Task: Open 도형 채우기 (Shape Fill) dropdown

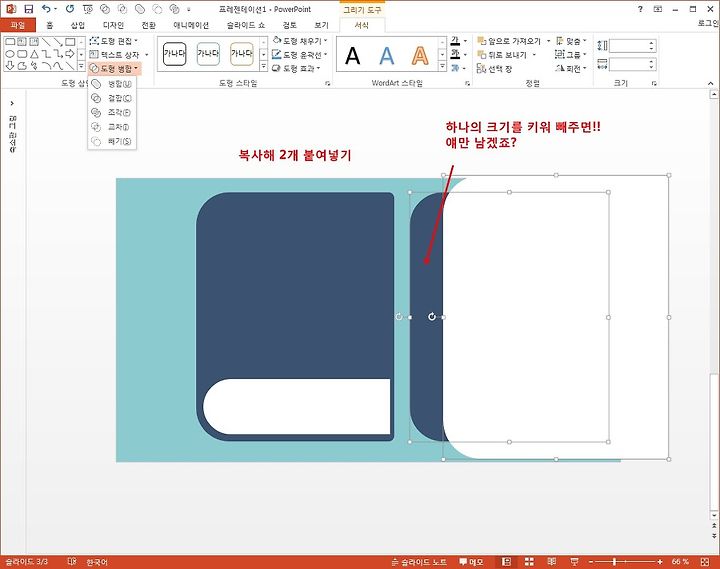Action: [x=300, y=41]
